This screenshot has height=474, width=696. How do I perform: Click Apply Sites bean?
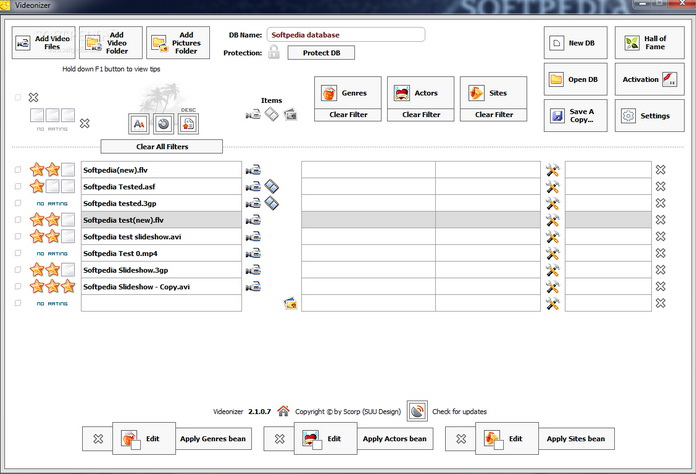pyautogui.click(x=576, y=438)
